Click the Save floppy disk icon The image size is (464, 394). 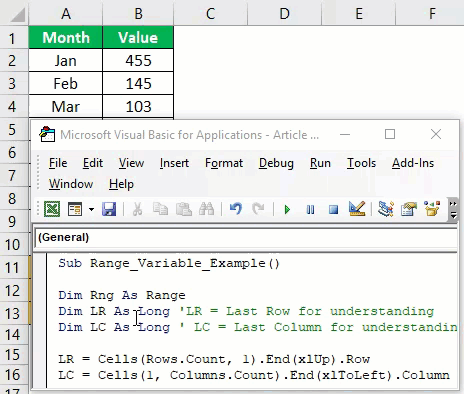[109, 209]
